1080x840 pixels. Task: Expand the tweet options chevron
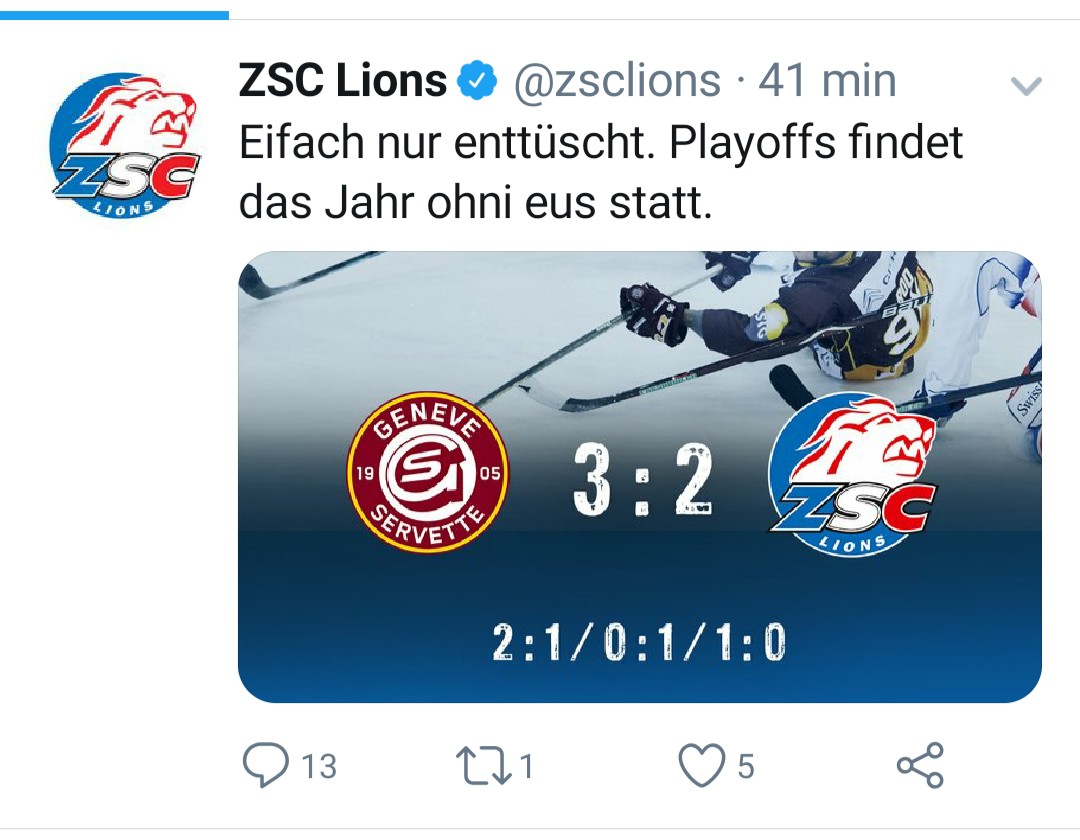(x=1027, y=87)
